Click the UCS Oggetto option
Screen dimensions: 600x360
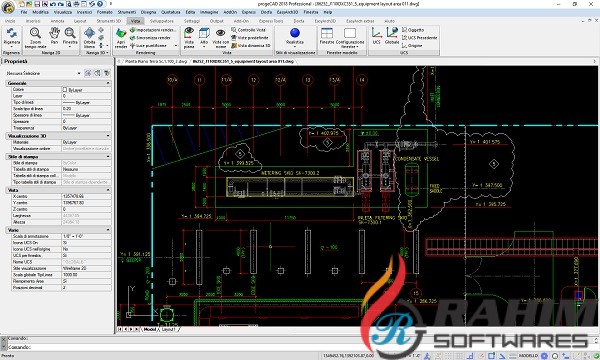point(413,30)
